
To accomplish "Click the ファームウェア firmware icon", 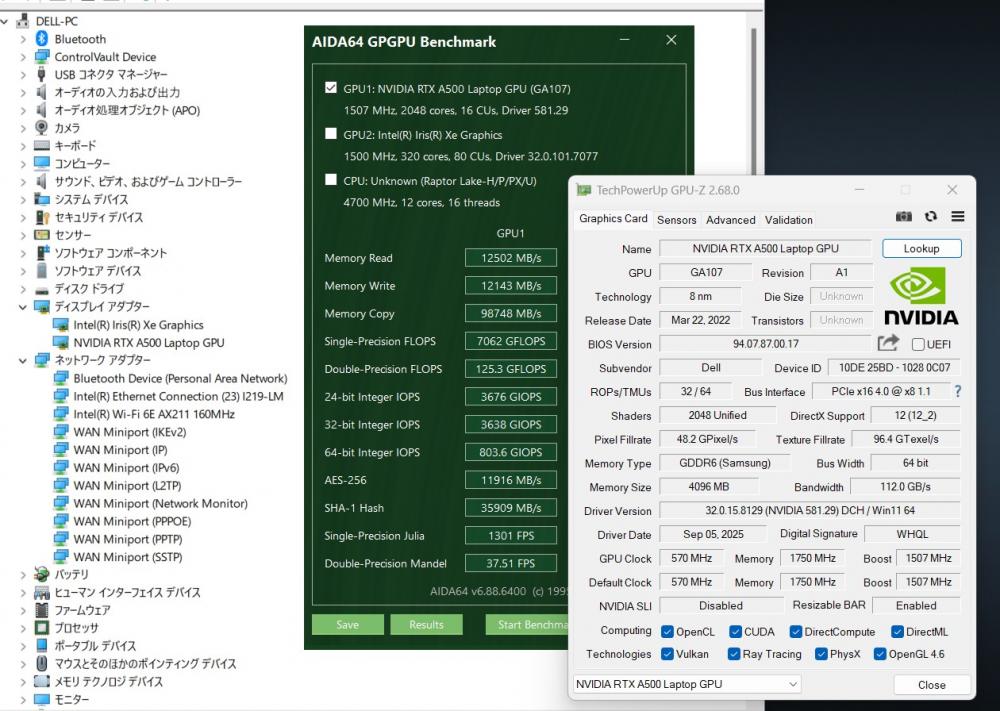I will coord(41,610).
